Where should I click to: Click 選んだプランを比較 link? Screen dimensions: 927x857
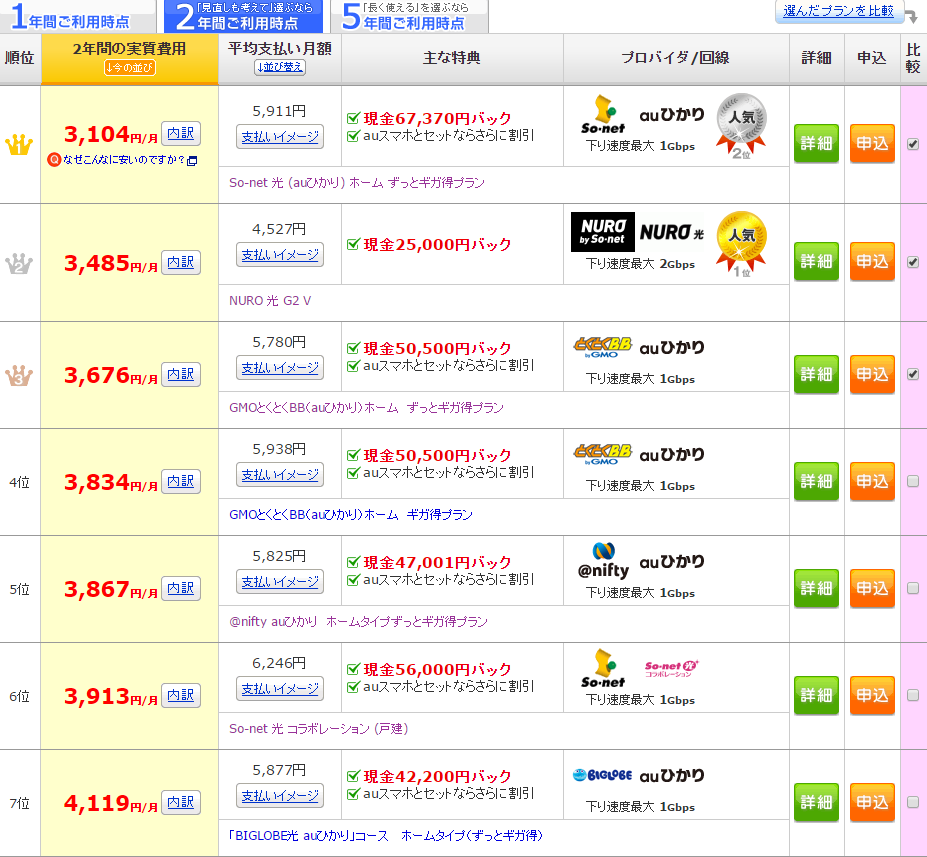(838, 11)
